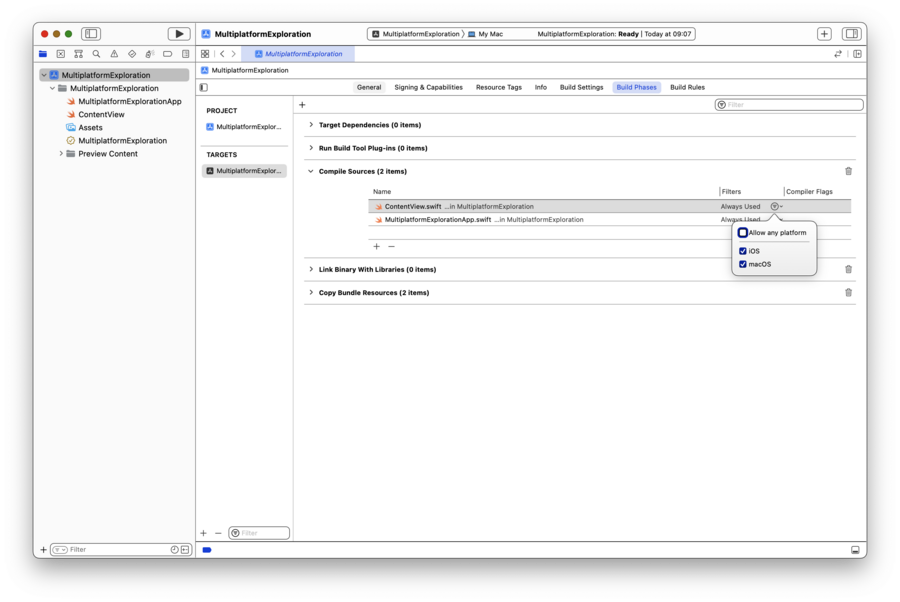Open the Find navigator magnifier icon
Viewport: 900px width, 602px height.
[96, 54]
